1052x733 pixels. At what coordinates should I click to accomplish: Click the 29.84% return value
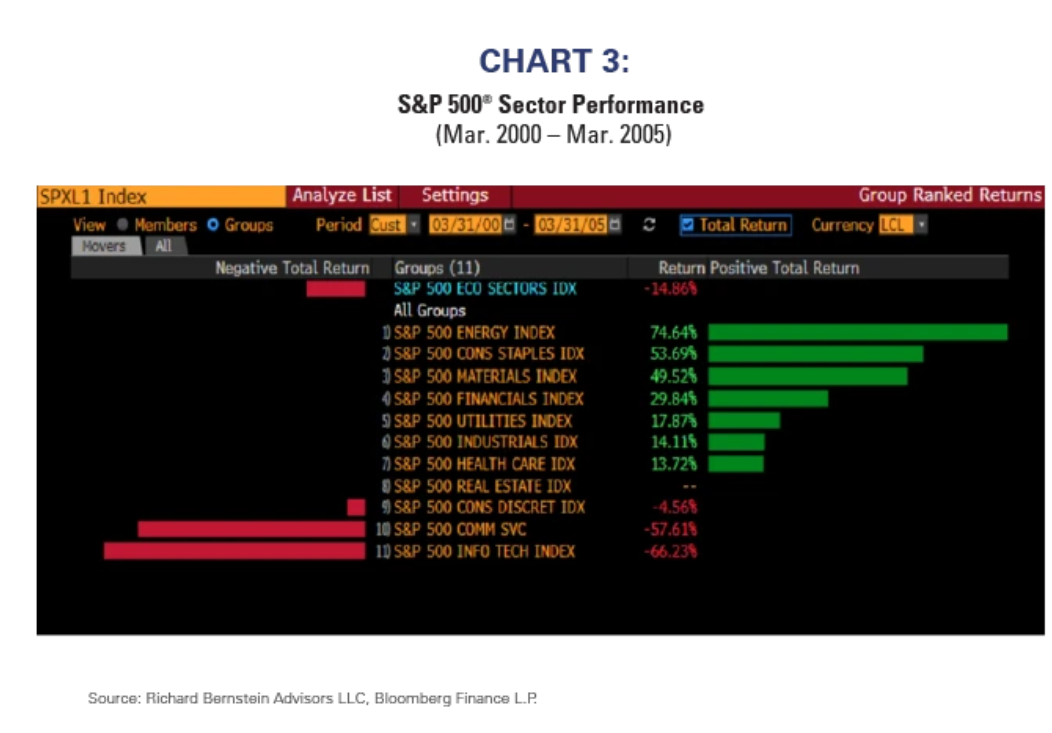tap(674, 399)
